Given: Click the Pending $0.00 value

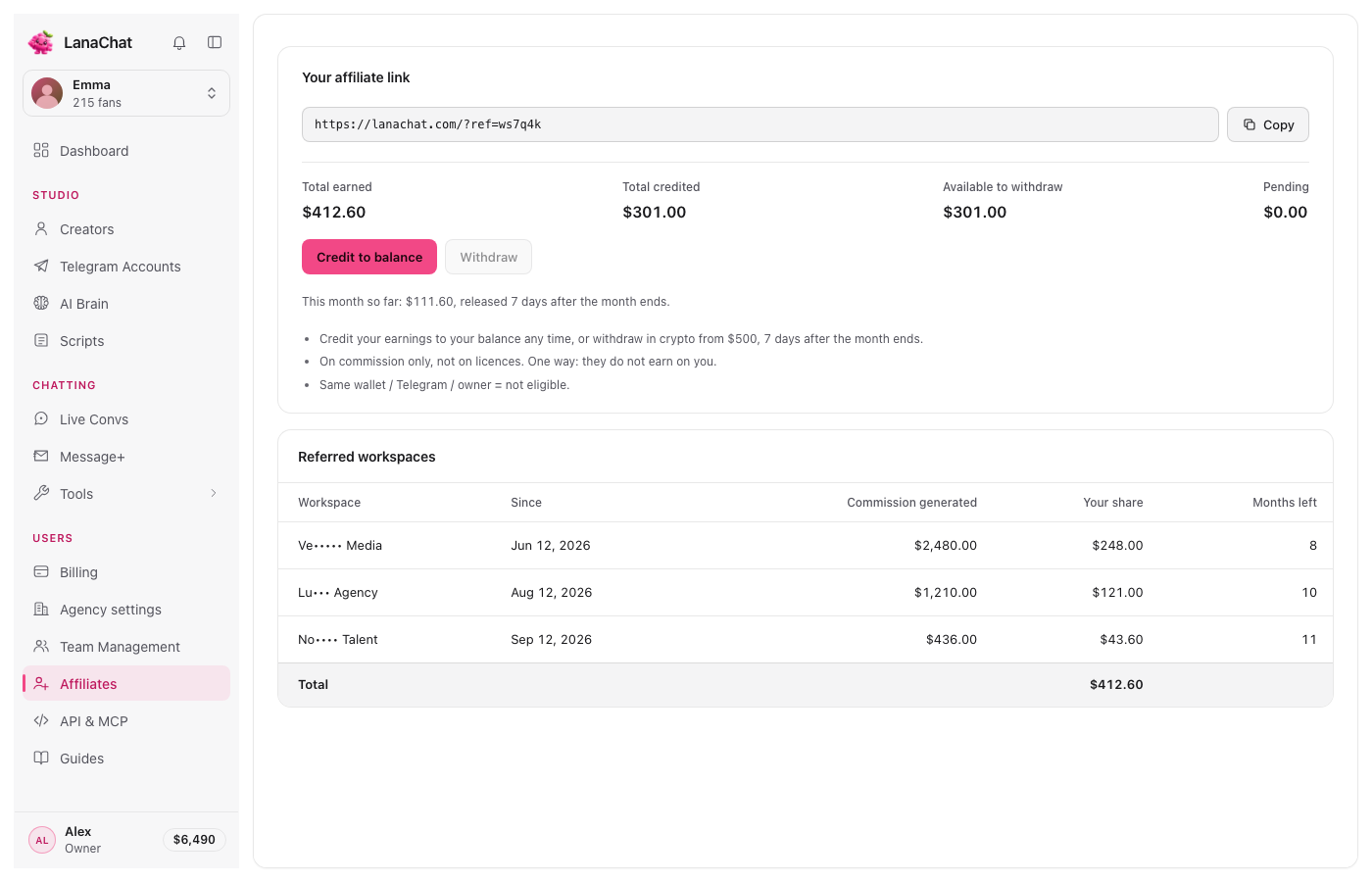Looking at the screenshot, I should click(x=1286, y=212).
